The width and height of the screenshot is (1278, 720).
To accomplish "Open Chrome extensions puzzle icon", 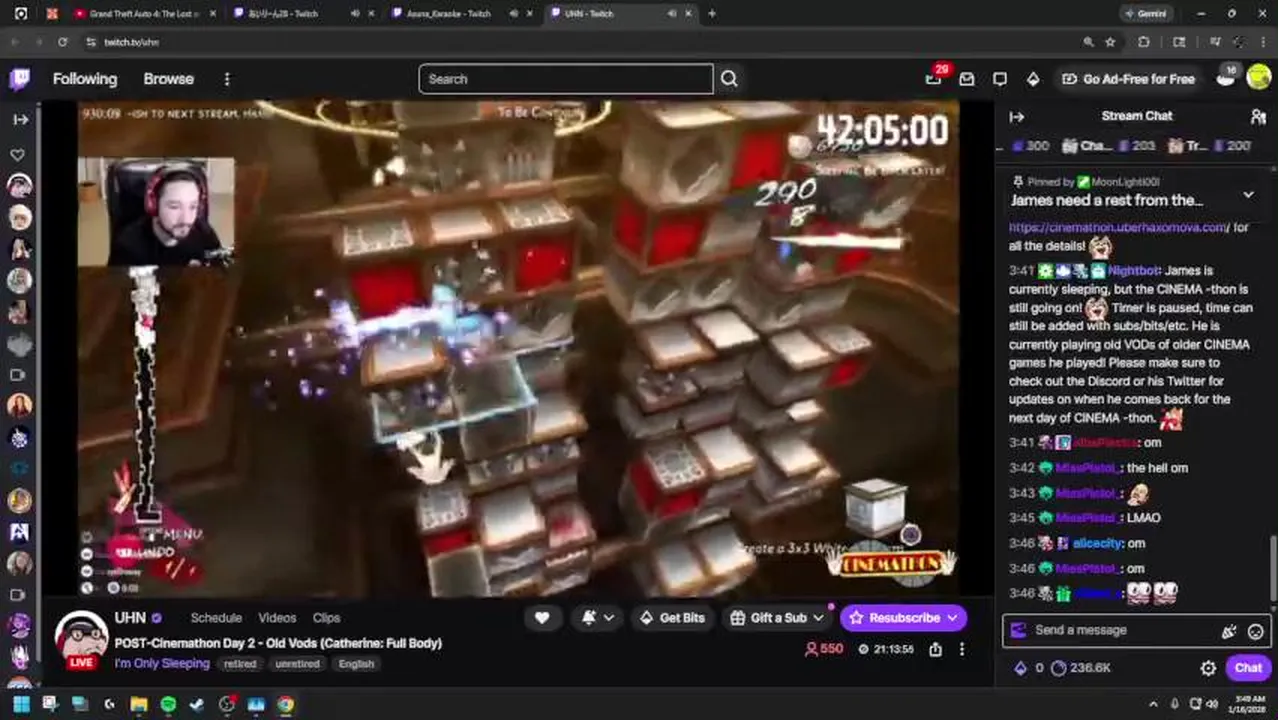I will pos(1144,42).
